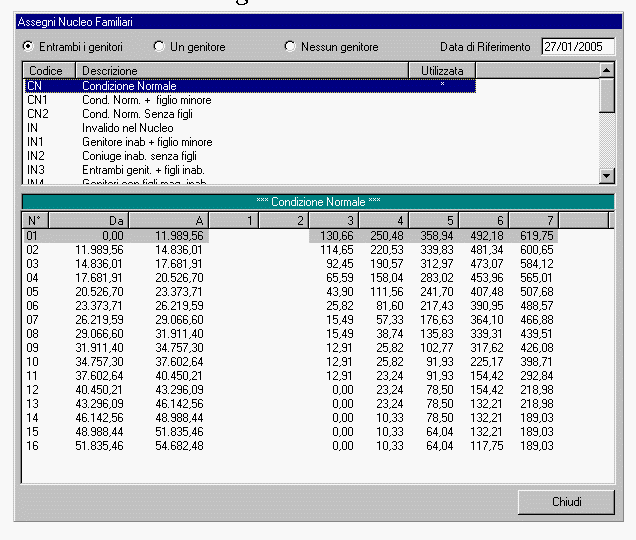The height and width of the screenshot is (540, 636).
Task: Select 'Coniuge inab. senza figli' entry
Action: pyautogui.click(x=139, y=157)
